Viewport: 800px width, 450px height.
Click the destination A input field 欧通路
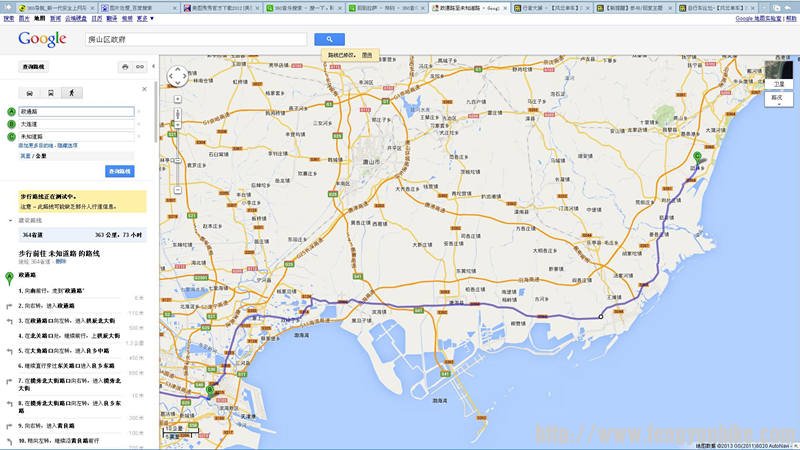click(x=76, y=111)
